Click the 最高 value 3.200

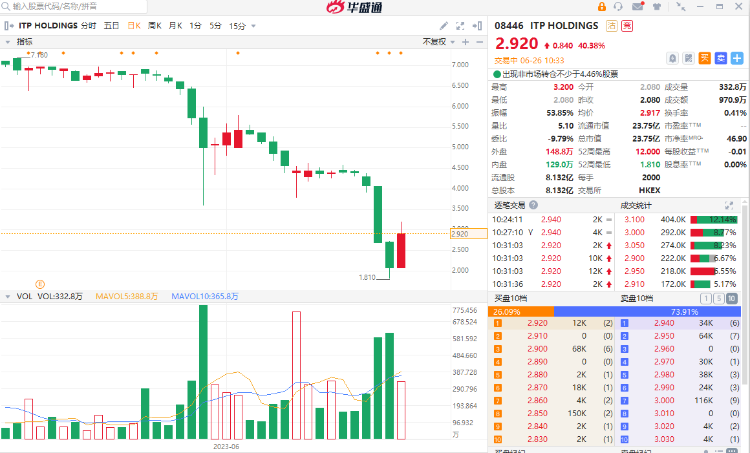click(x=563, y=87)
